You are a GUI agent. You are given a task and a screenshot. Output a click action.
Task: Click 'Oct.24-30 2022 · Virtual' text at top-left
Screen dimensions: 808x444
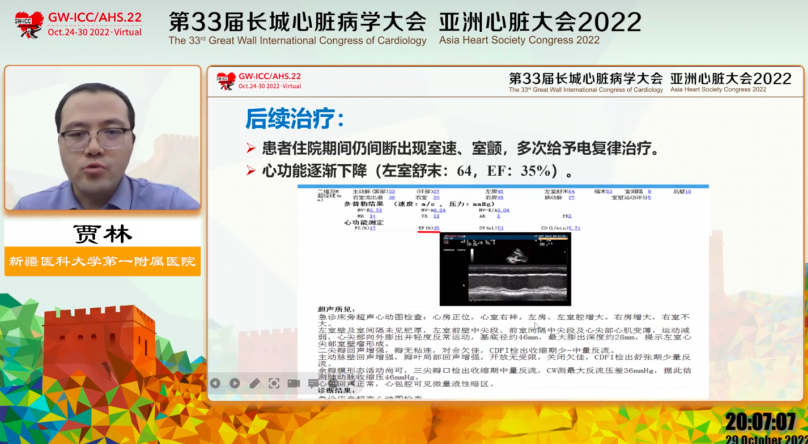(x=94, y=32)
